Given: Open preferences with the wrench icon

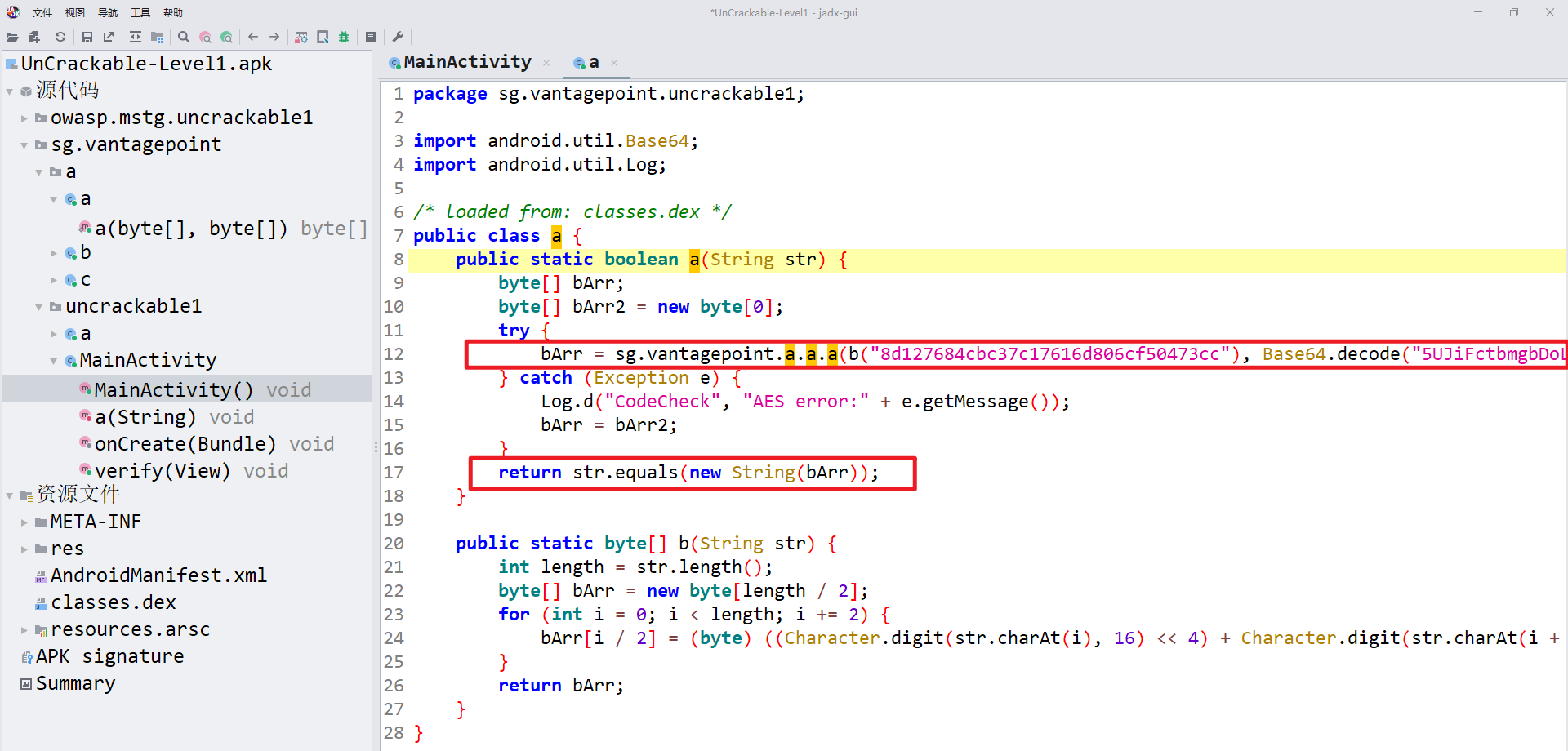Looking at the screenshot, I should (x=398, y=37).
